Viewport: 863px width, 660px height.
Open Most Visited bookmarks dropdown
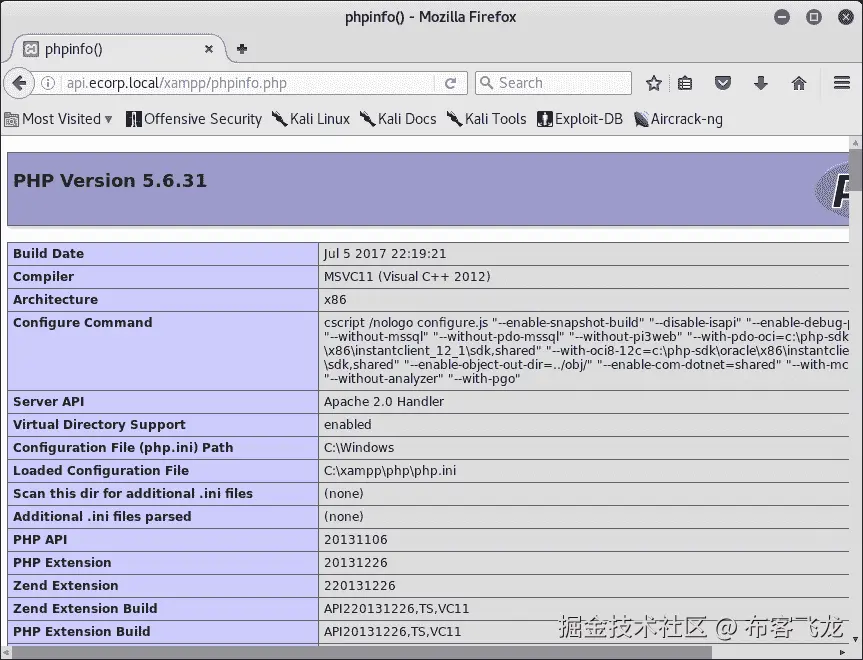[58, 119]
